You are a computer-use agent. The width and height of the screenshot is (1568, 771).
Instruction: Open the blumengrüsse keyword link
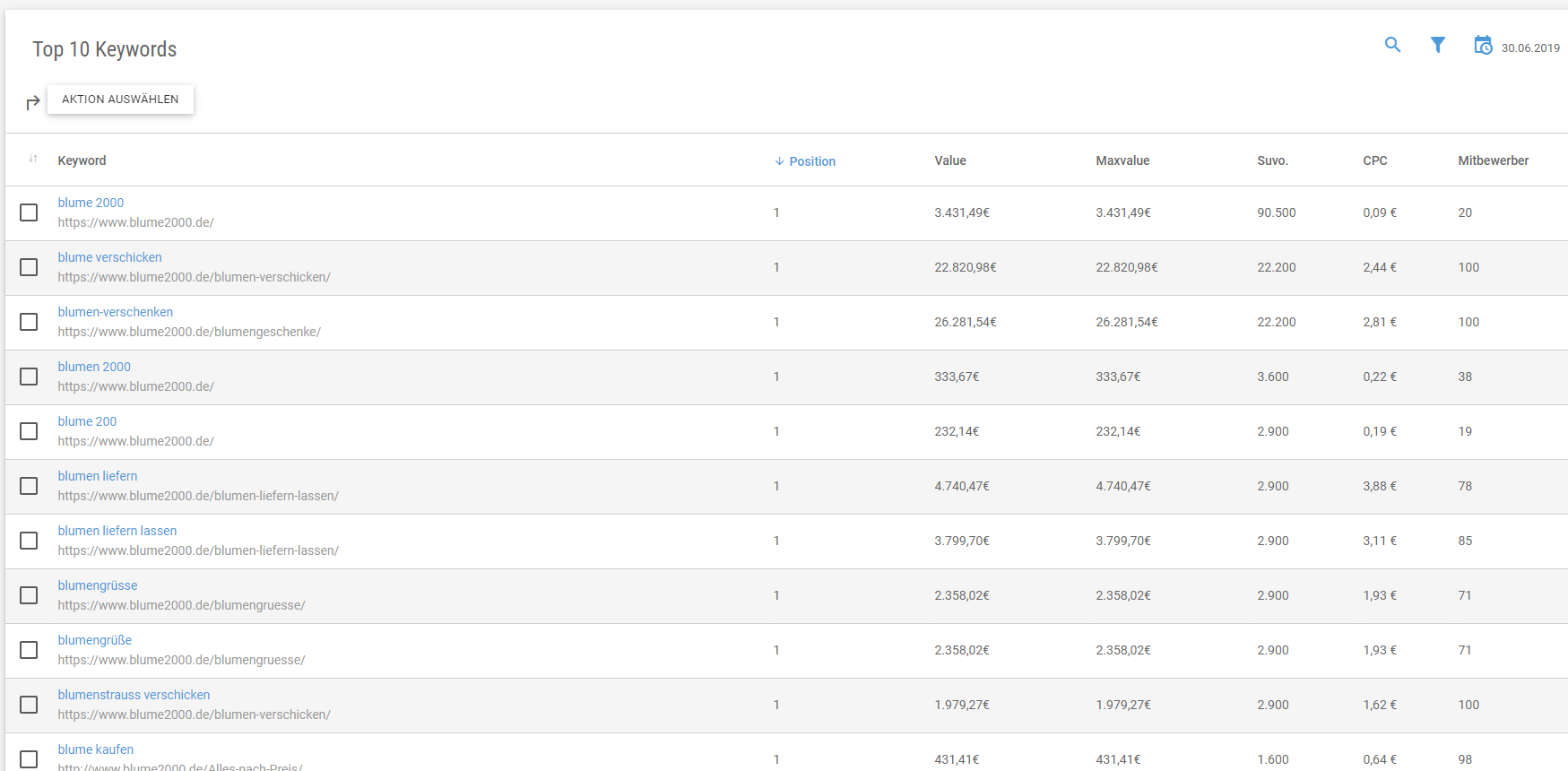98,585
